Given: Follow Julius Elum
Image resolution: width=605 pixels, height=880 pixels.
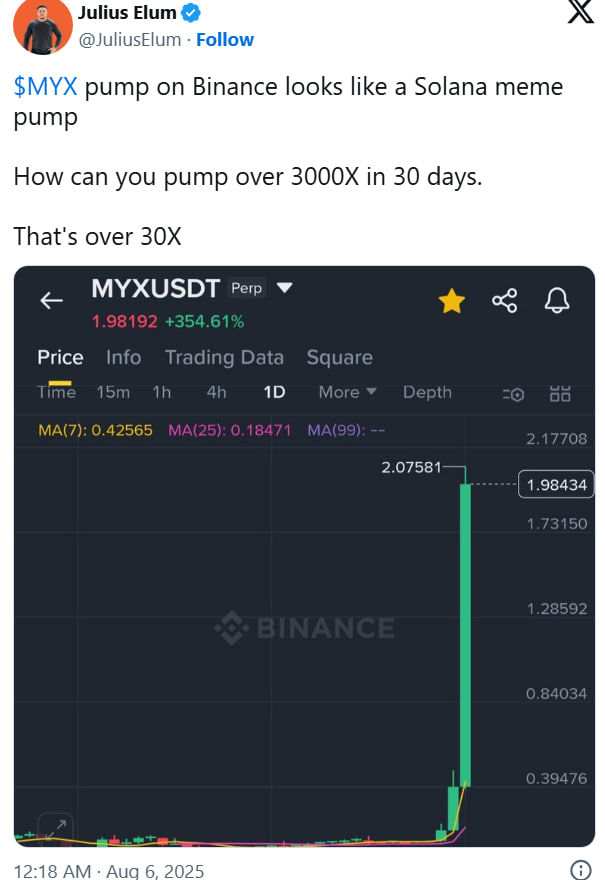Looking at the screenshot, I should point(225,39).
